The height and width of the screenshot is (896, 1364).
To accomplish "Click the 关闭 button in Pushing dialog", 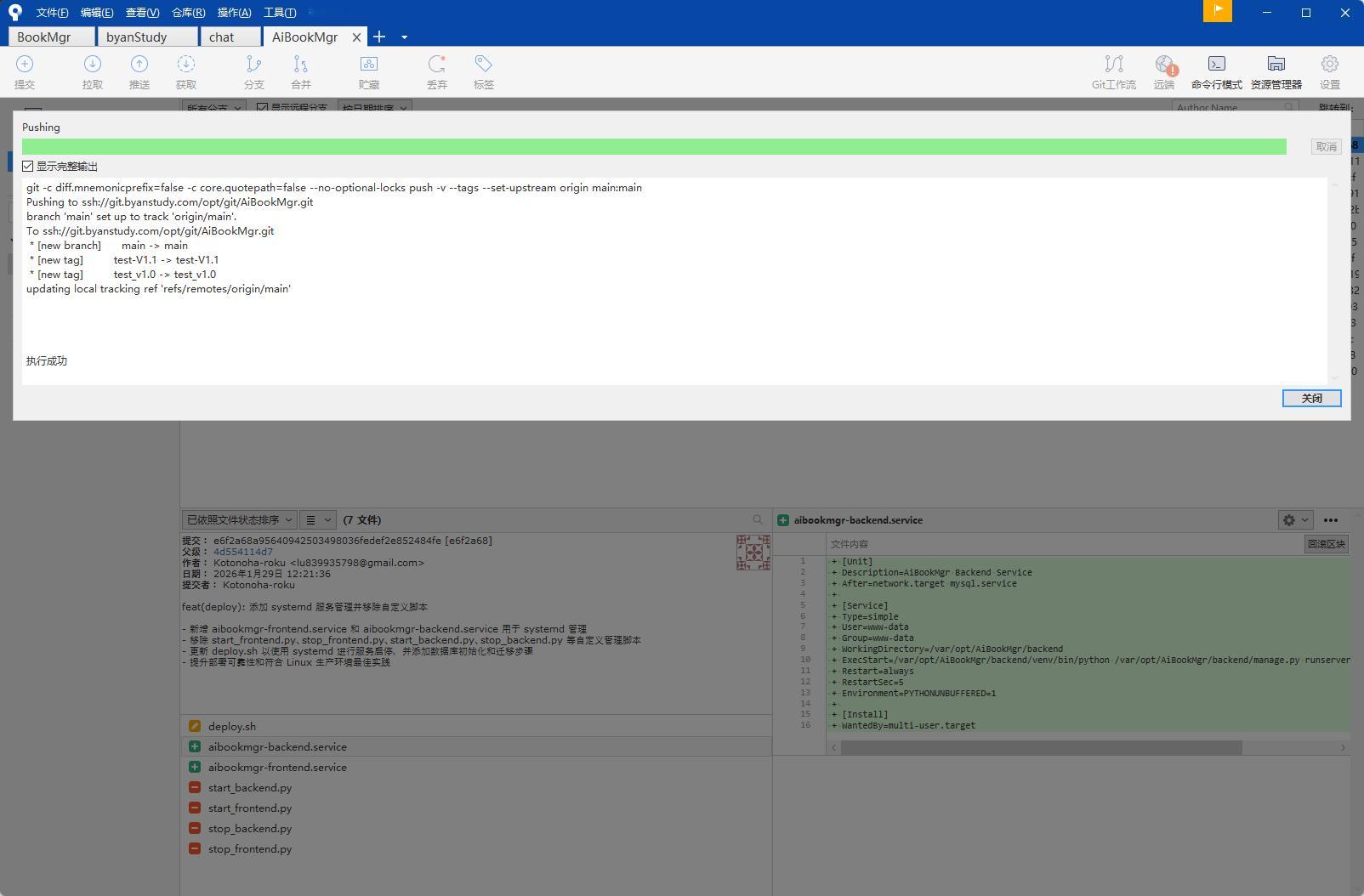I will [1311, 398].
